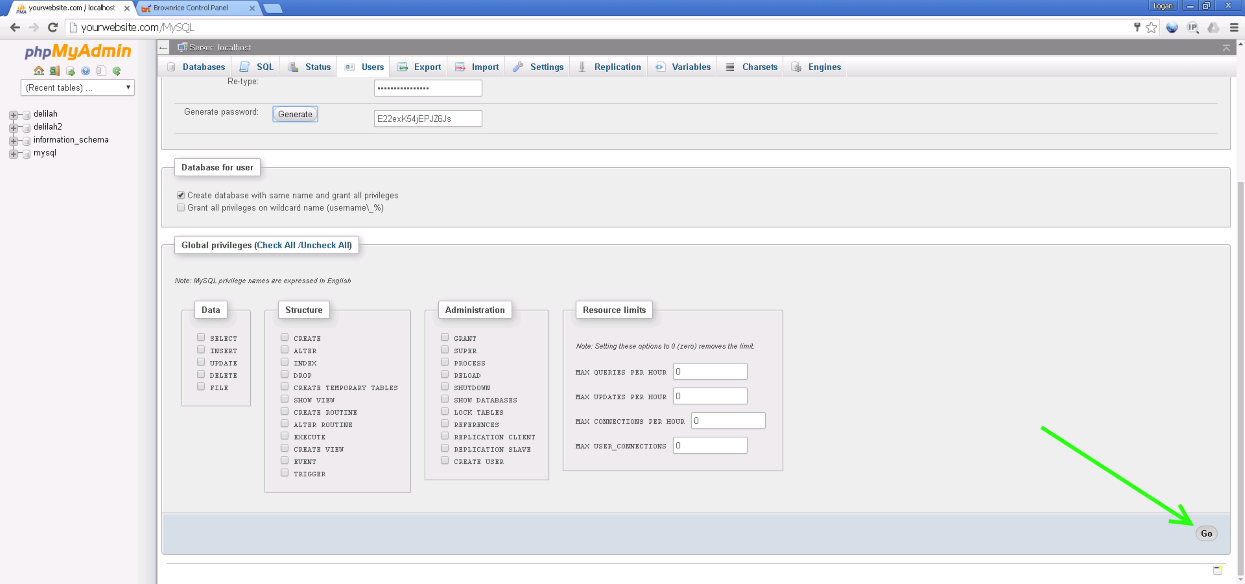Click the browser forward arrow

[33, 27]
